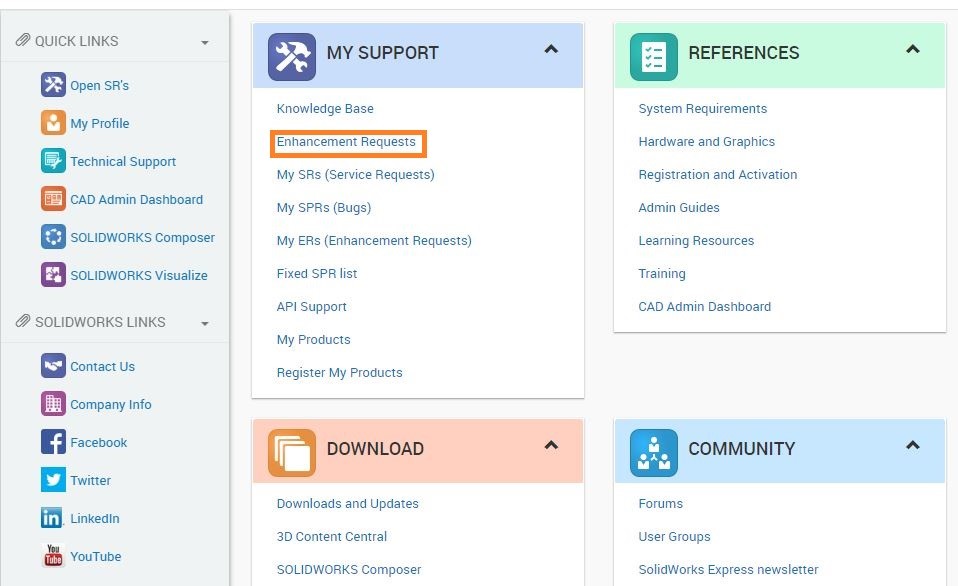Collapse the SolidWorks Links section arrow
Screen dimensions: 958x586
click(205, 324)
